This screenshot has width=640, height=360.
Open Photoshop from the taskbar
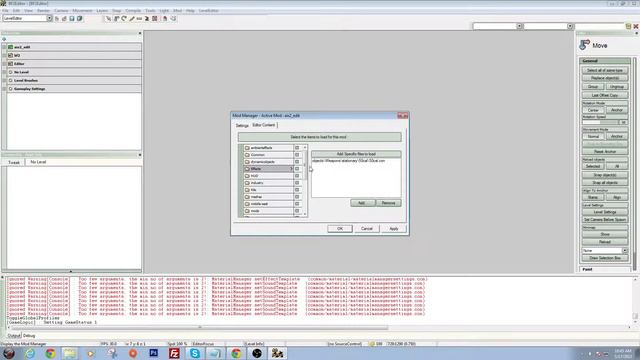pyautogui.click(x=153, y=353)
